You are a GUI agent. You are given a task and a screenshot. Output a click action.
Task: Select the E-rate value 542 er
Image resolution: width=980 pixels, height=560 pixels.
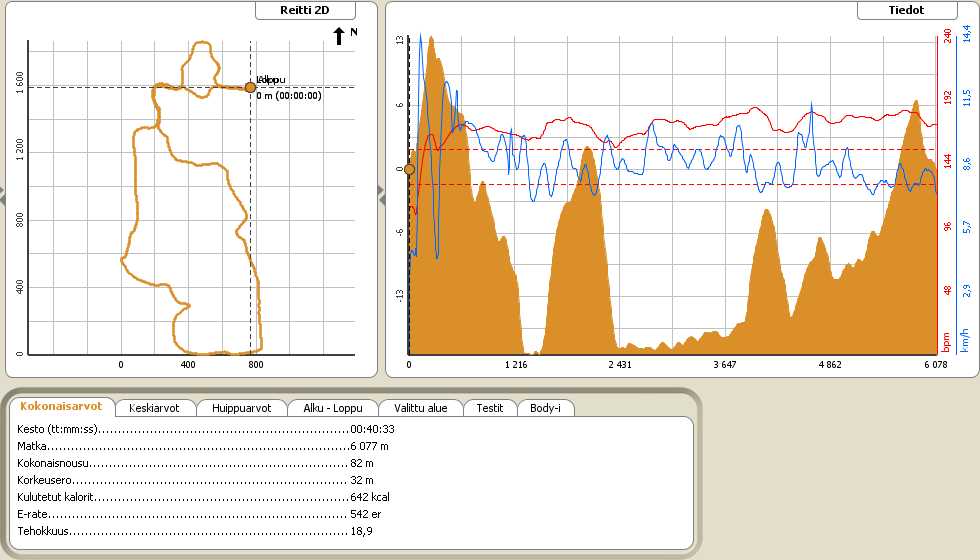366,514
